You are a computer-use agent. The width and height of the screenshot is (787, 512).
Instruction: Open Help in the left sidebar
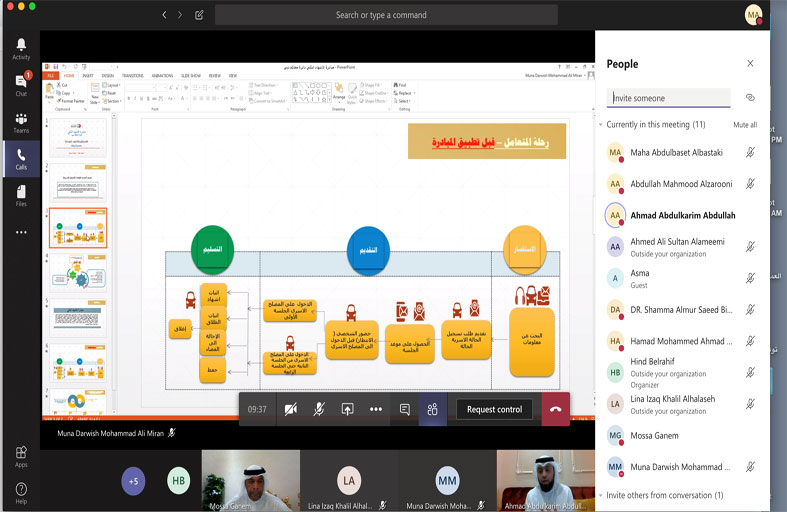click(x=21, y=492)
